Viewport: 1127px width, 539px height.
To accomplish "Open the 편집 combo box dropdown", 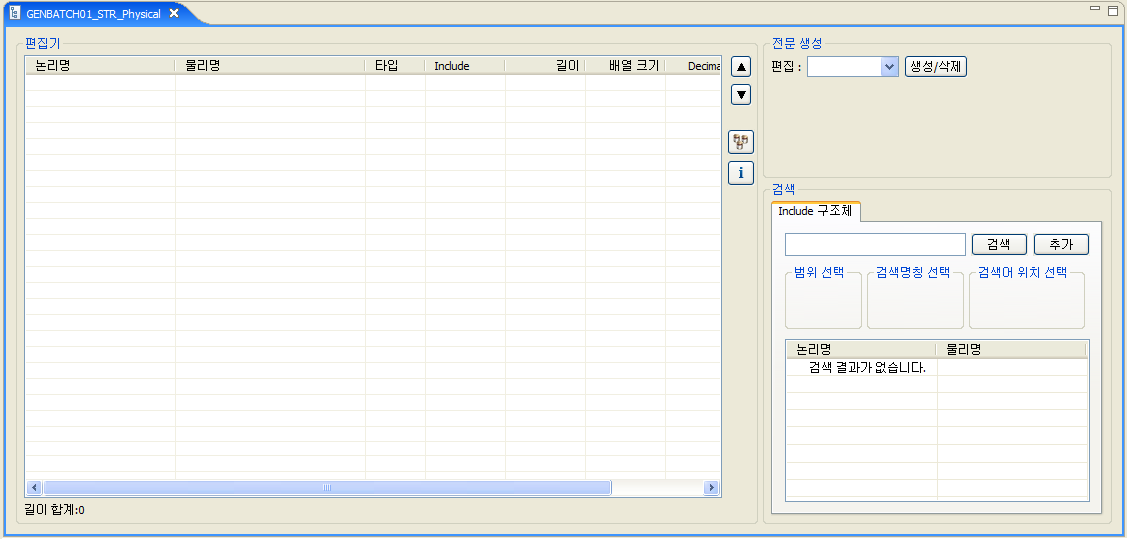I will point(890,67).
